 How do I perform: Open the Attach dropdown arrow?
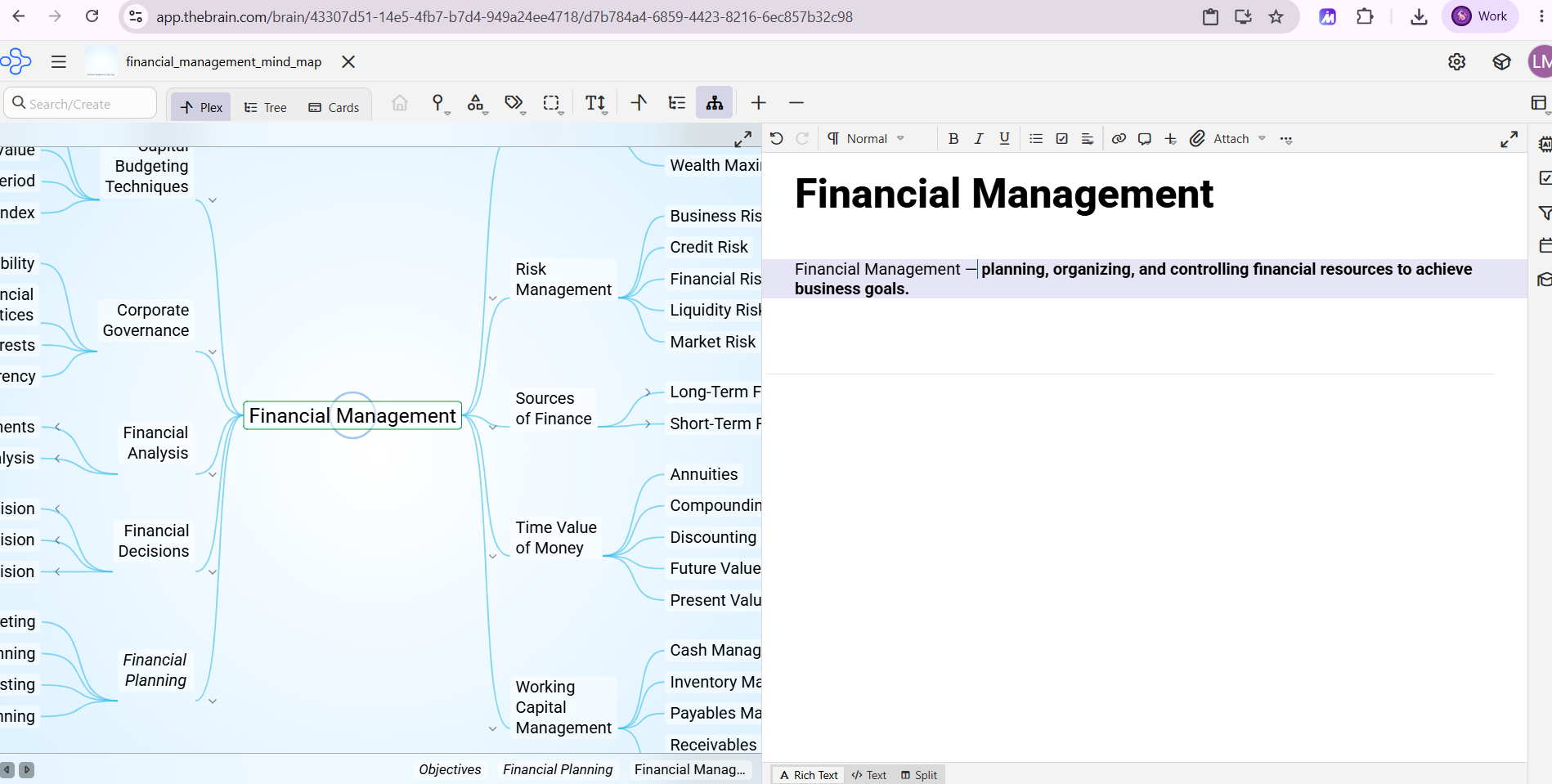click(1262, 139)
